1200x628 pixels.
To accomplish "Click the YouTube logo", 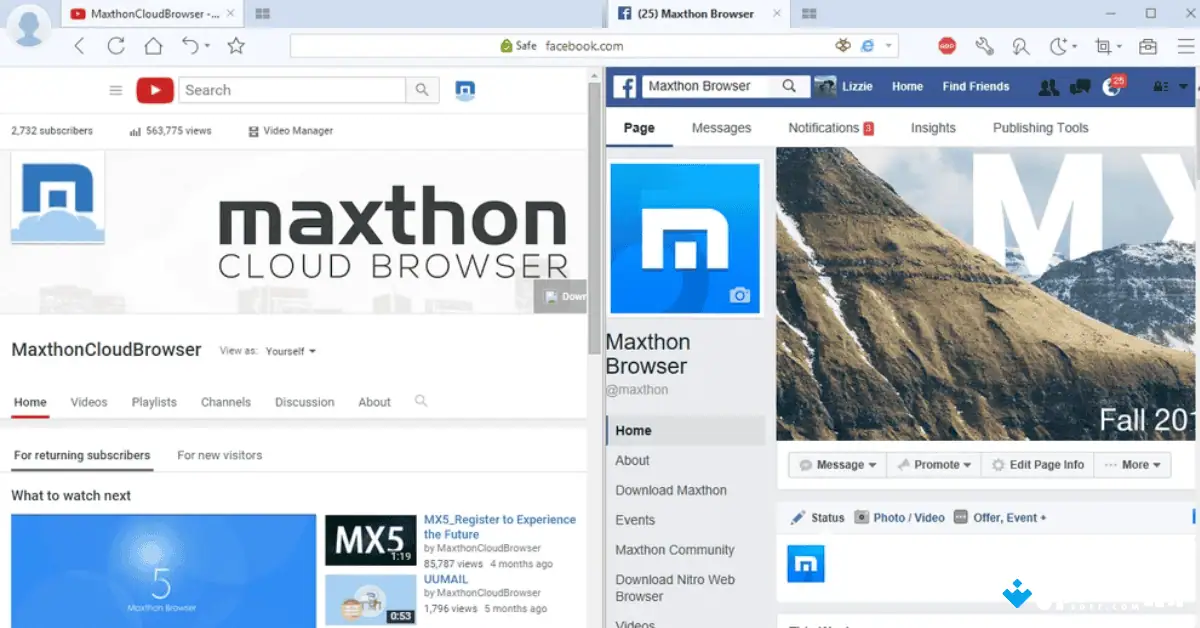I will pos(154,90).
